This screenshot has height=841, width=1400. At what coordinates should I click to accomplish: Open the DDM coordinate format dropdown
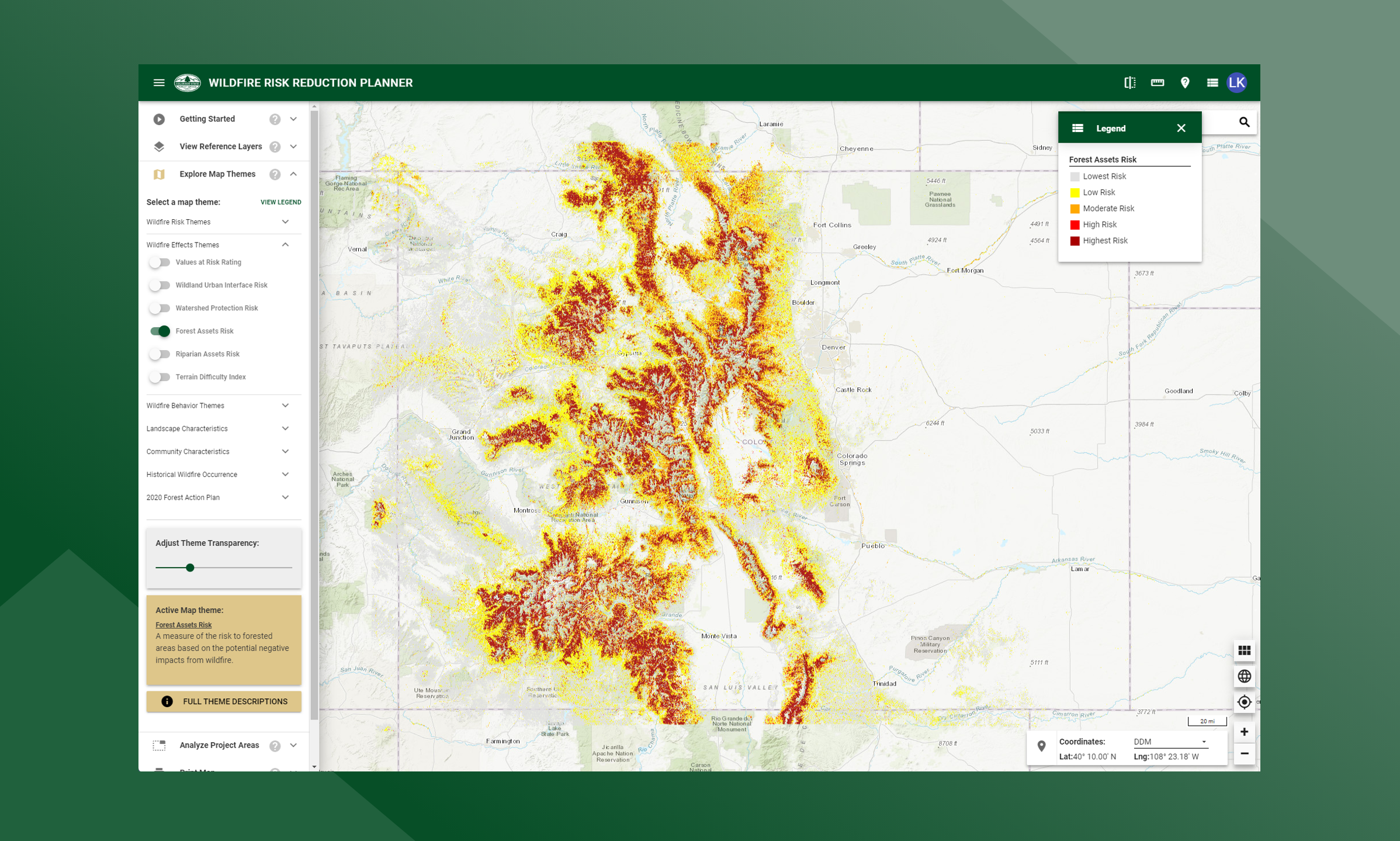1170,742
